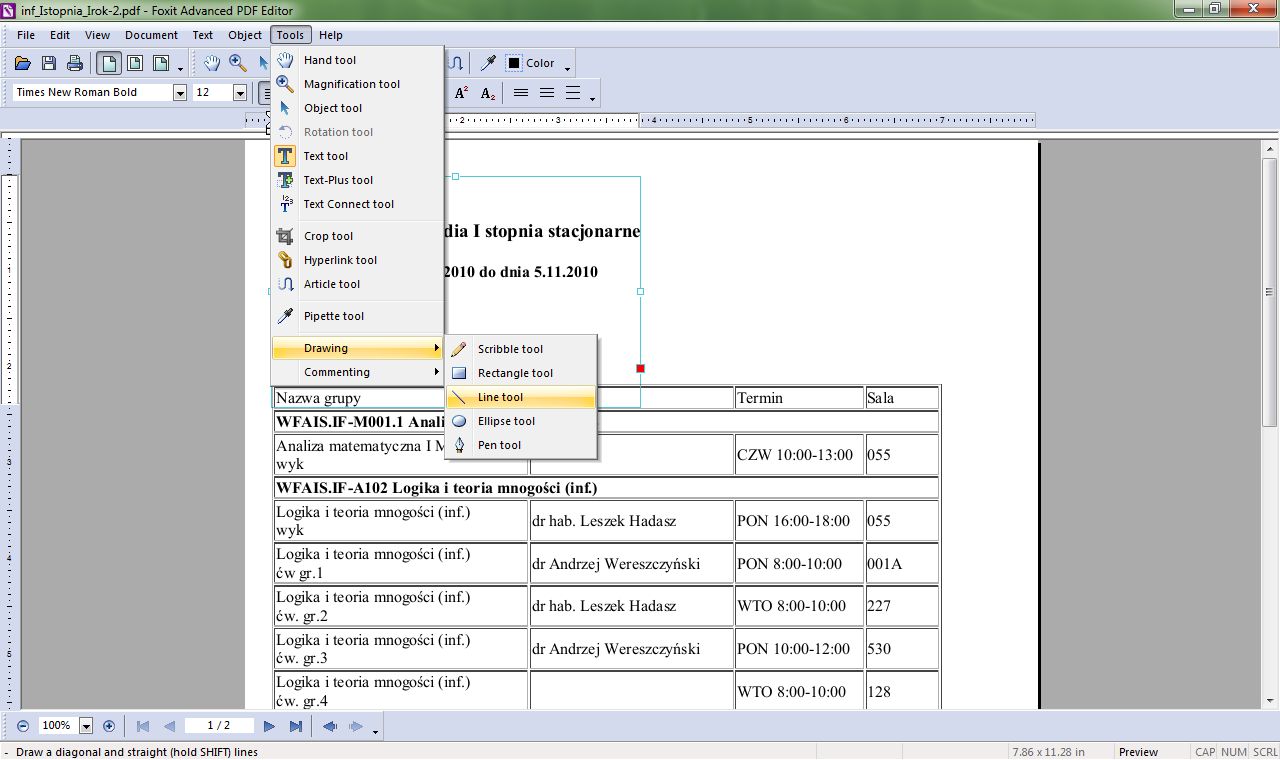The image size is (1280, 760).
Task: Choose Rectangle tool from Drawing submenu
Action: coord(521,373)
